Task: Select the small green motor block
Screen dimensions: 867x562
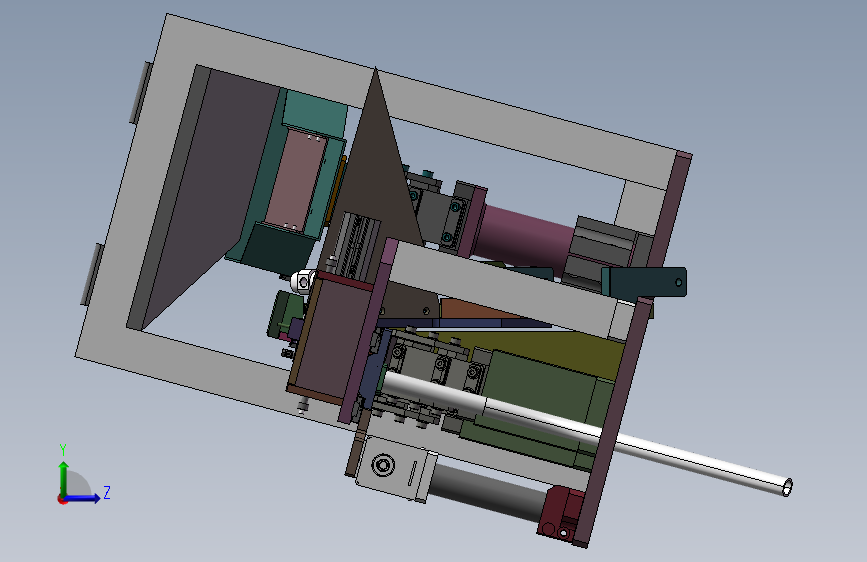Action: pyautogui.click(x=284, y=315)
